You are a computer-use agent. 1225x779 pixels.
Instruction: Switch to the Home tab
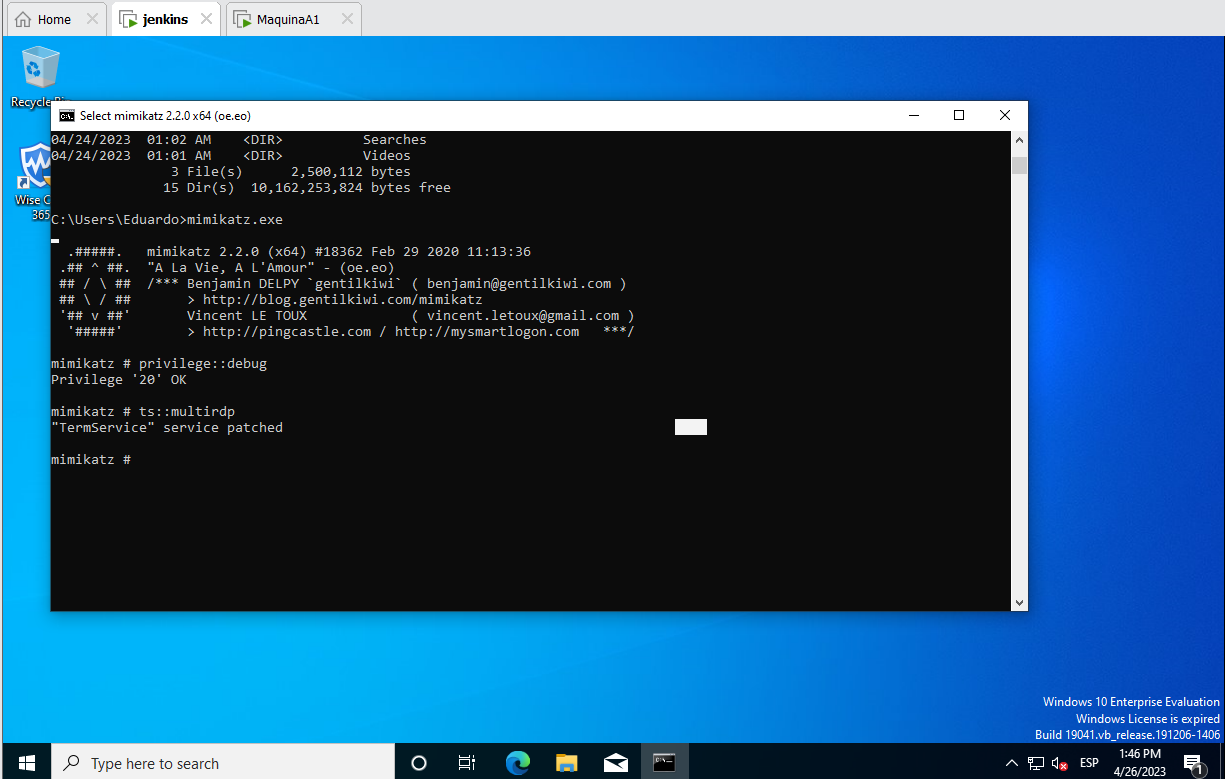point(54,19)
